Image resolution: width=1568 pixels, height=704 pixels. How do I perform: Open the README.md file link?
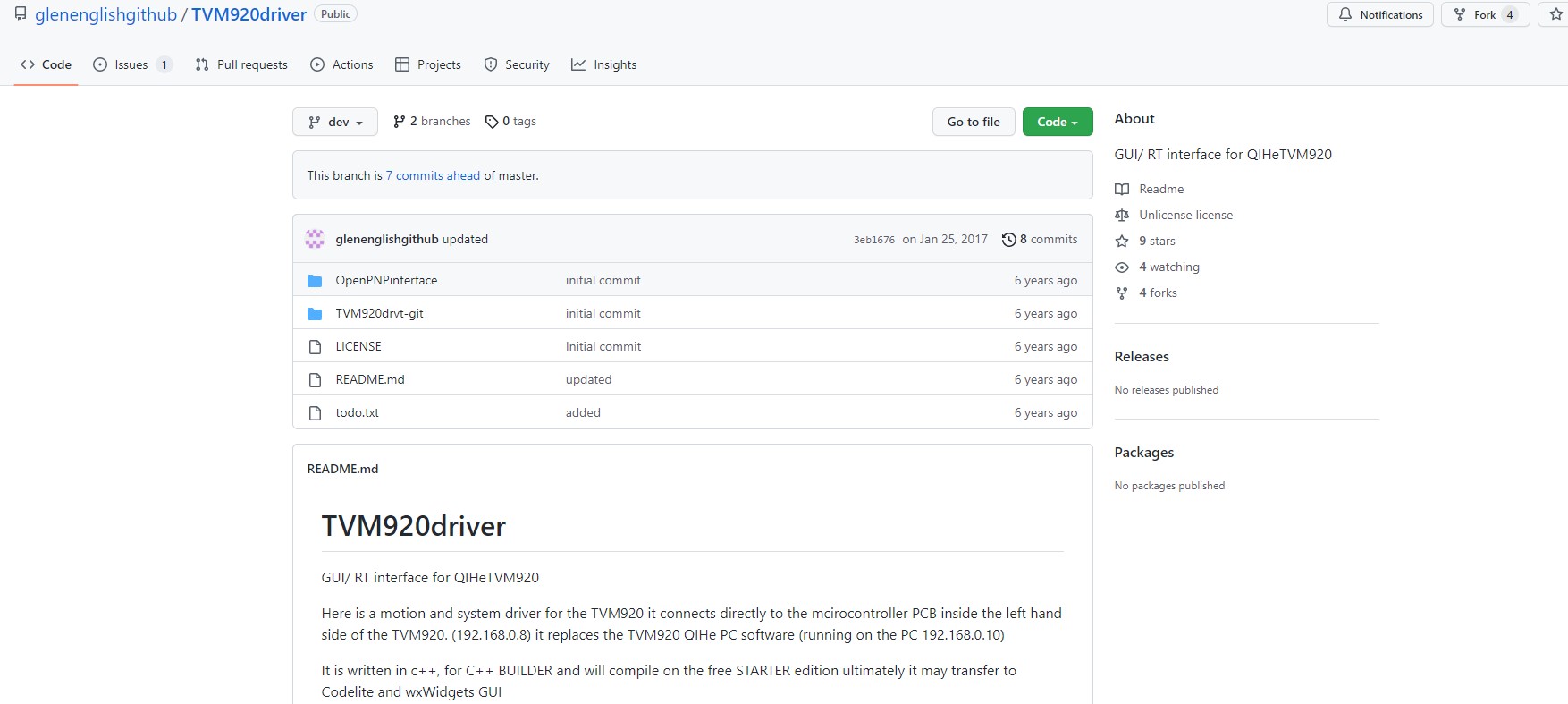(x=370, y=380)
